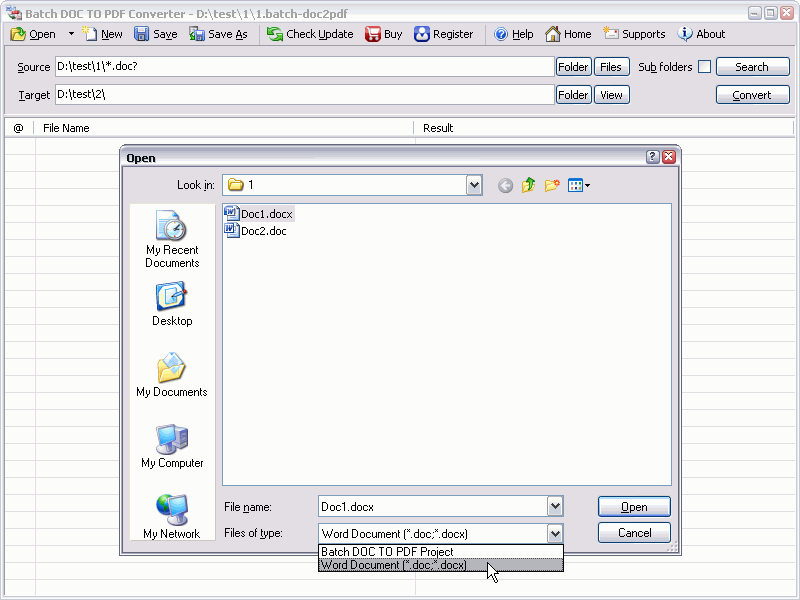Enable the Sub folders checkbox
Image resolution: width=800 pixels, height=600 pixels.
coord(704,67)
